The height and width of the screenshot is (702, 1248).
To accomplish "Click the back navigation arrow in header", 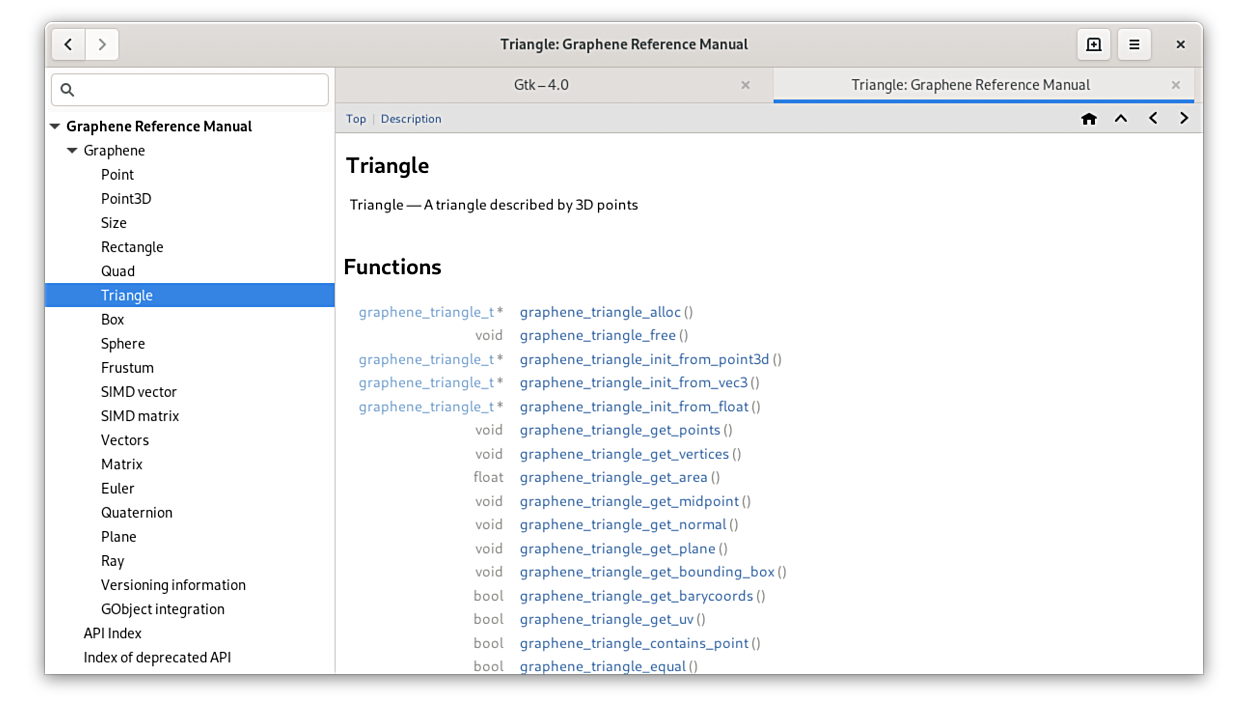I will point(68,44).
